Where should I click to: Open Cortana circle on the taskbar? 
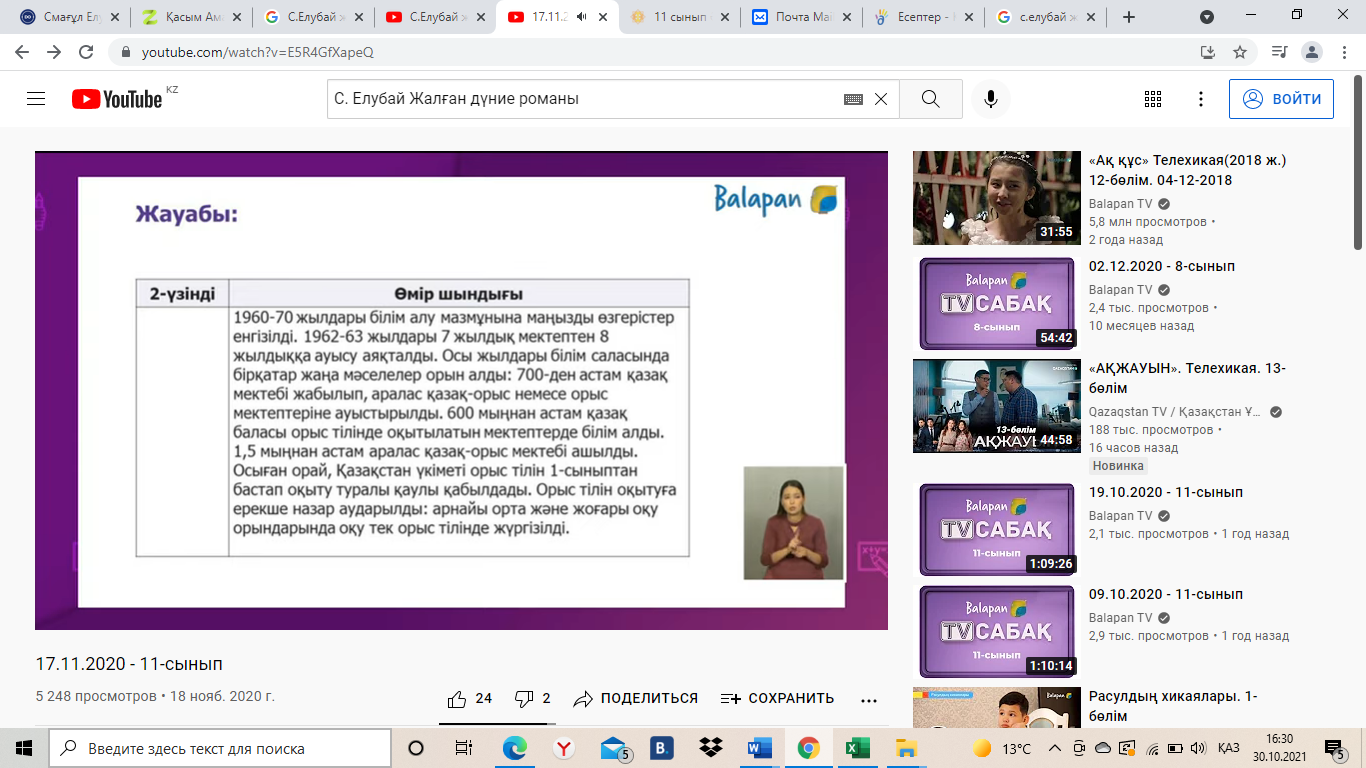pos(416,748)
